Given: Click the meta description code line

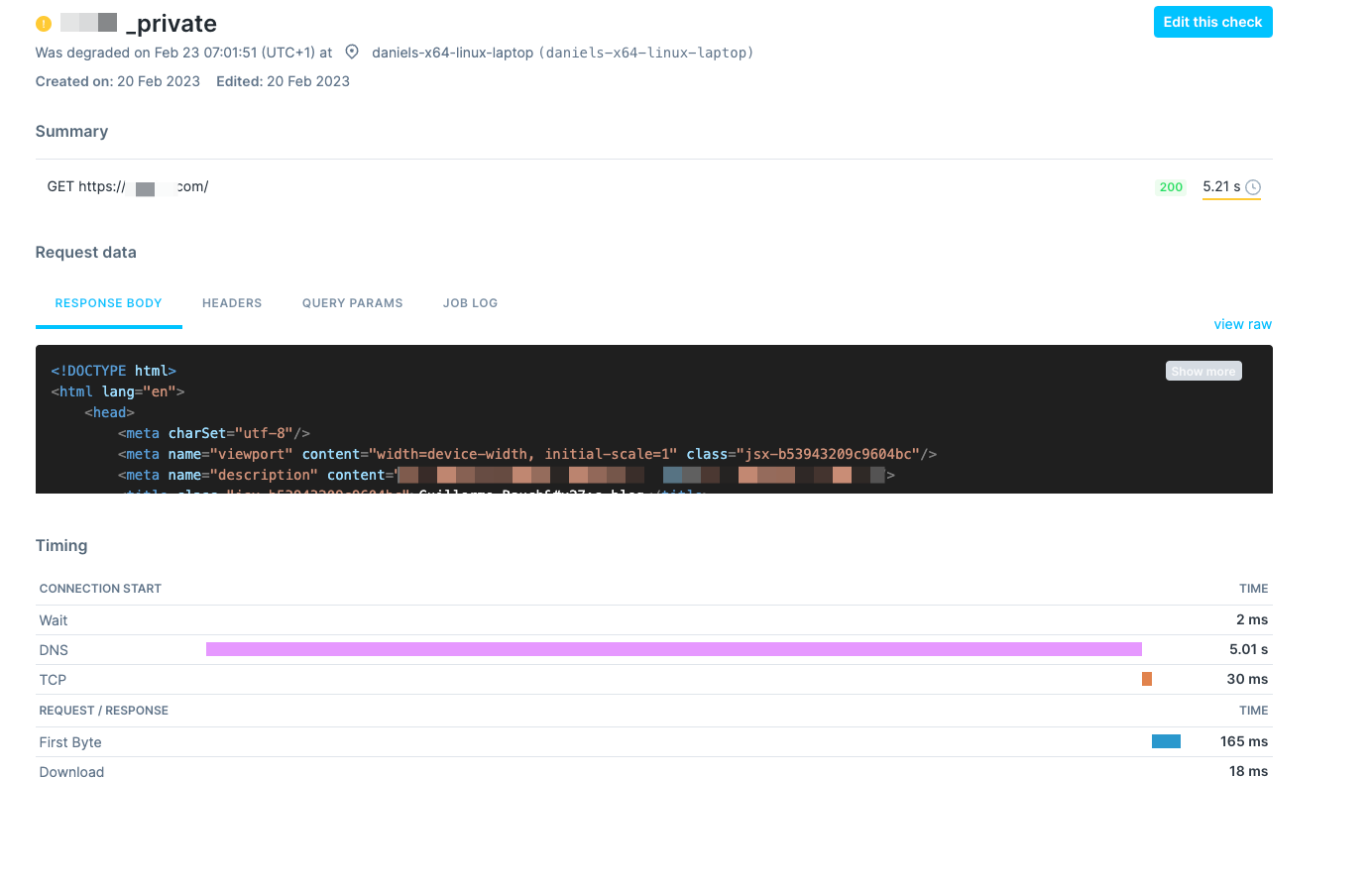Looking at the screenshot, I should pos(507,475).
